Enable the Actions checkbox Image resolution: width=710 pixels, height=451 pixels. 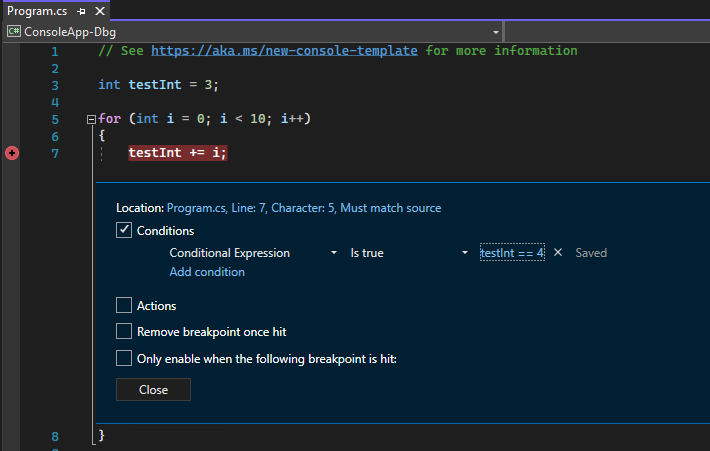tap(124, 306)
